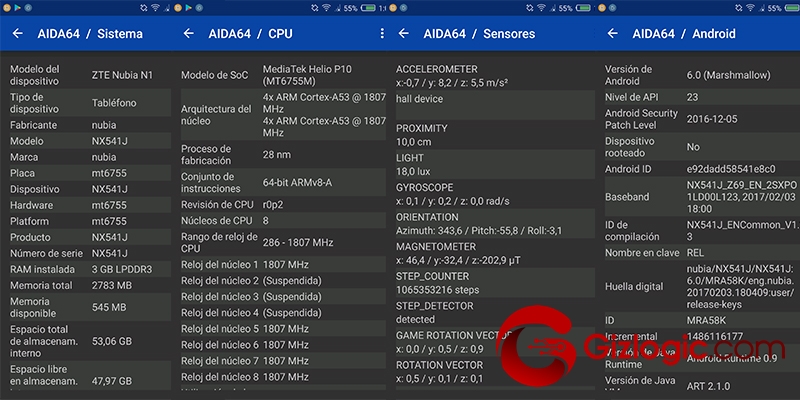800x400 pixels.
Task: Open three-dot overflow menu on CPU screen
Action: click(x=382, y=33)
